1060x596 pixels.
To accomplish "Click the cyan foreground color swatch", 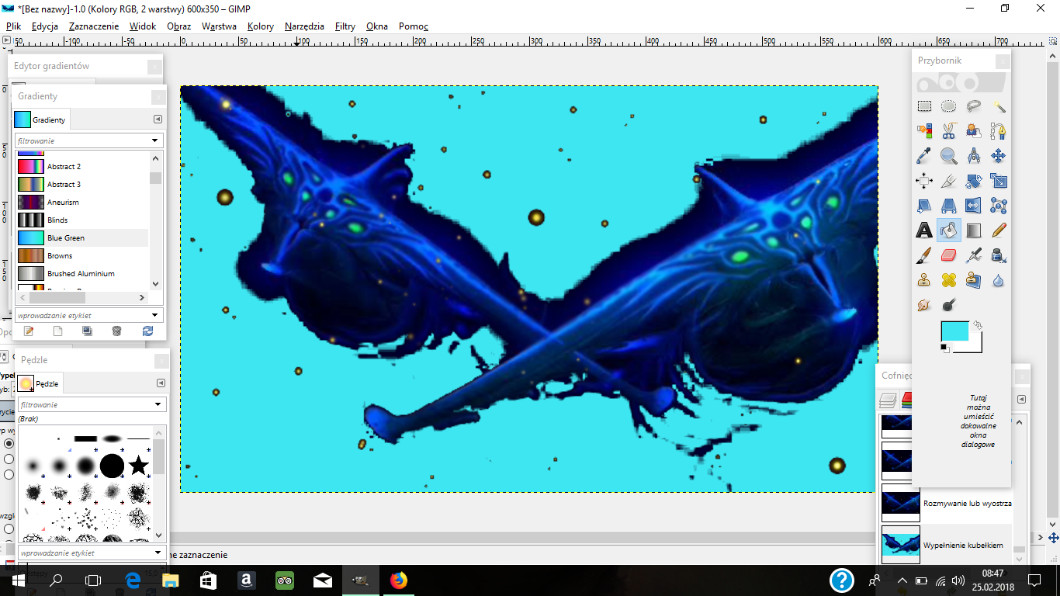I will click(954, 332).
